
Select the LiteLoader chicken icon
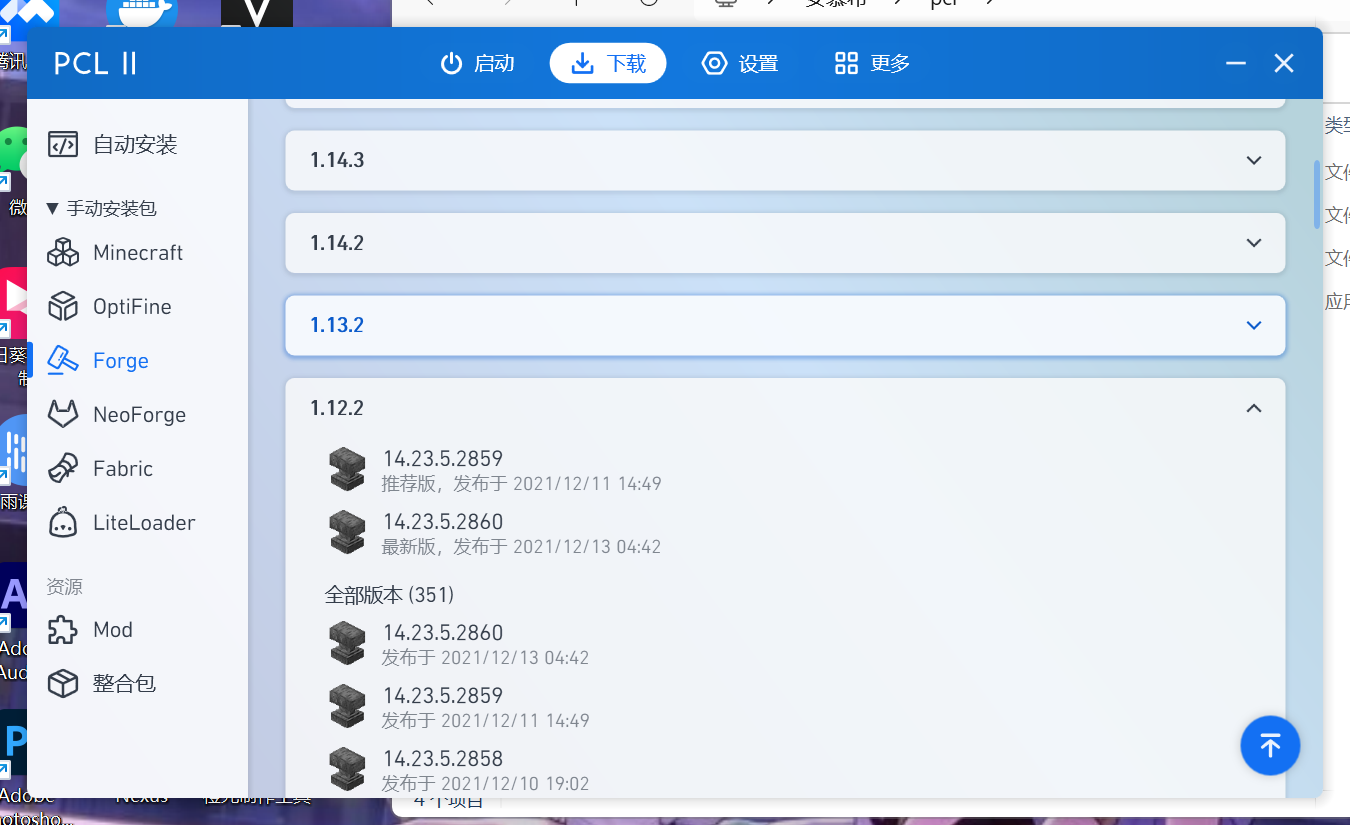pos(63,523)
